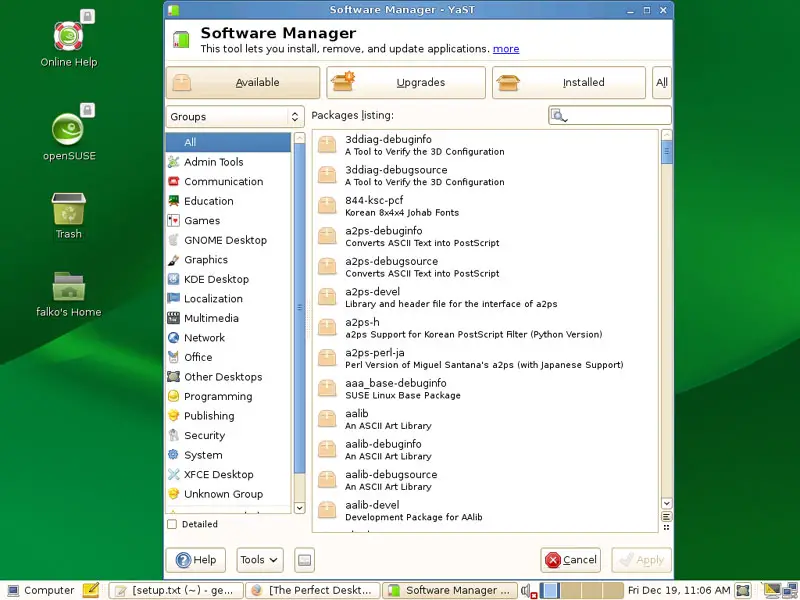Select the System group

point(228,455)
